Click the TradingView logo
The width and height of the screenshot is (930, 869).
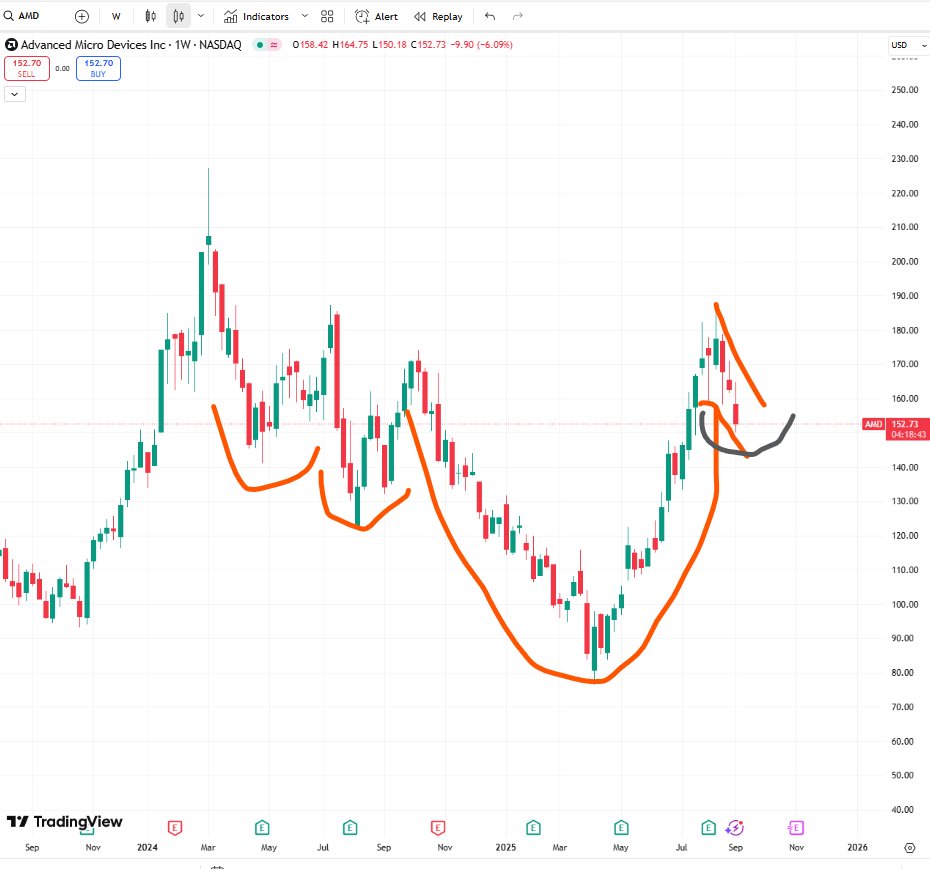pos(65,822)
